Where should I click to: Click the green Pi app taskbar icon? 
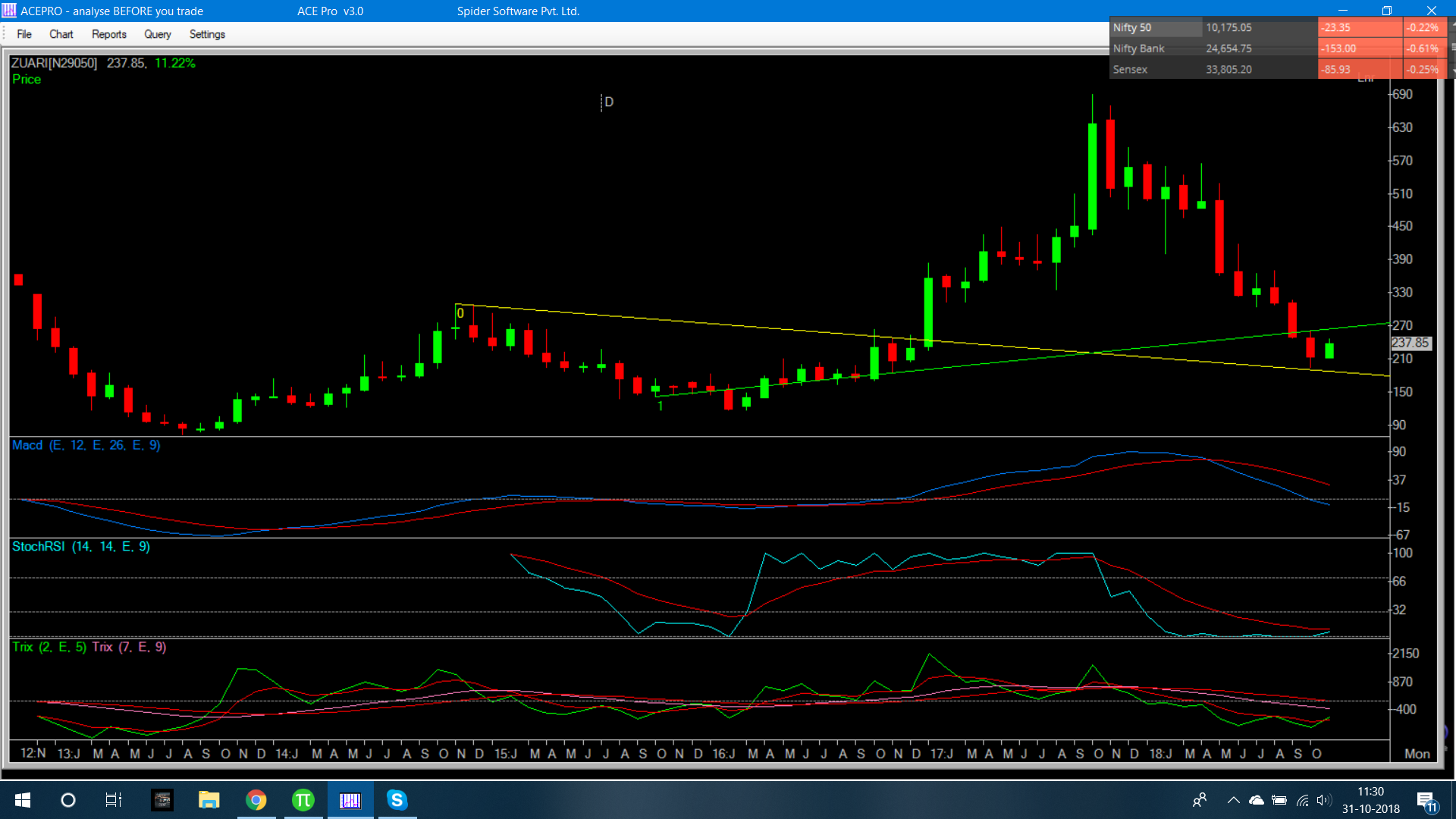303,800
